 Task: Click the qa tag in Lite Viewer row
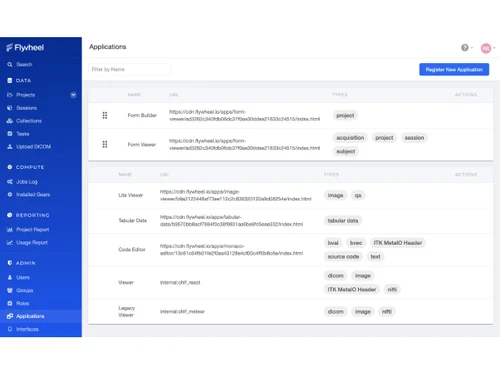point(358,195)
